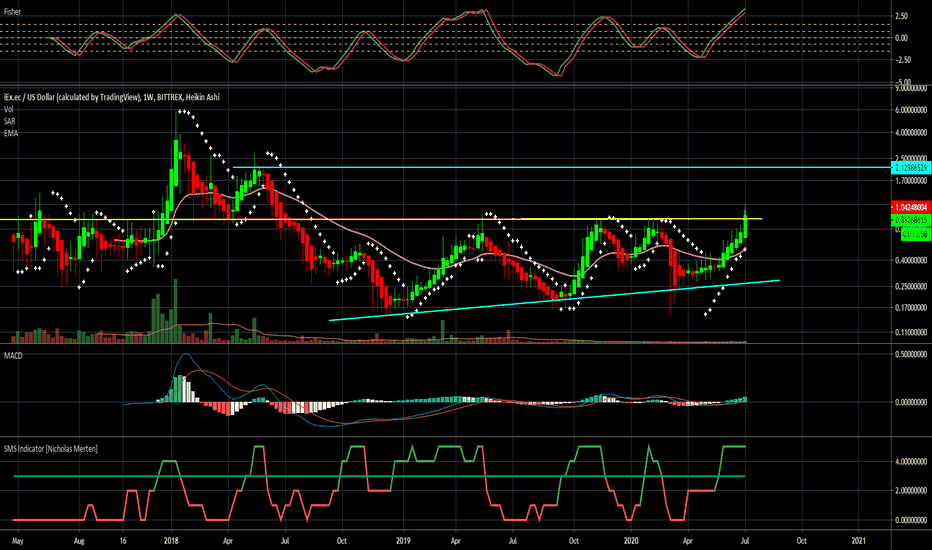This screenshot has height=550, width=932.
Task: Click the 01:13:58 bar countdown label
Action: 915,235
